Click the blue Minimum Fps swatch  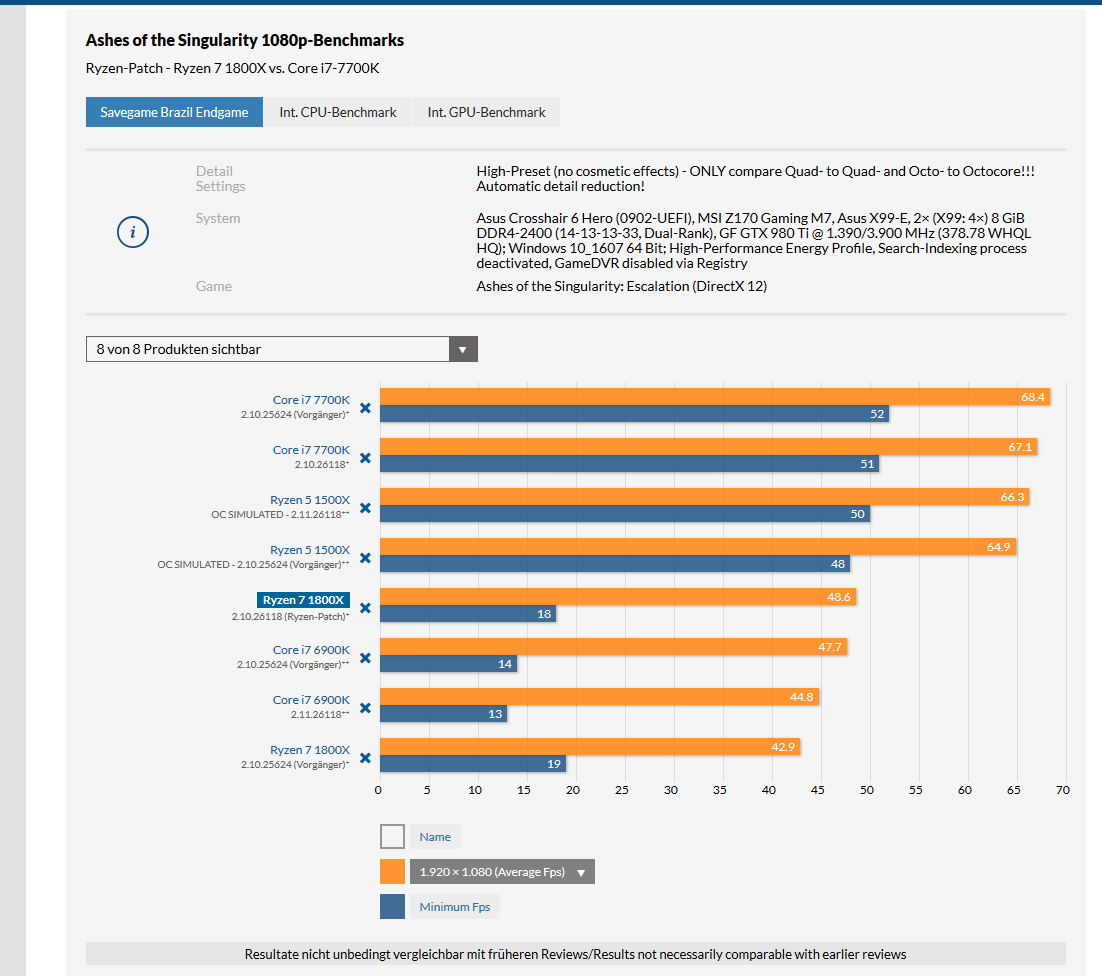(392, 906)
